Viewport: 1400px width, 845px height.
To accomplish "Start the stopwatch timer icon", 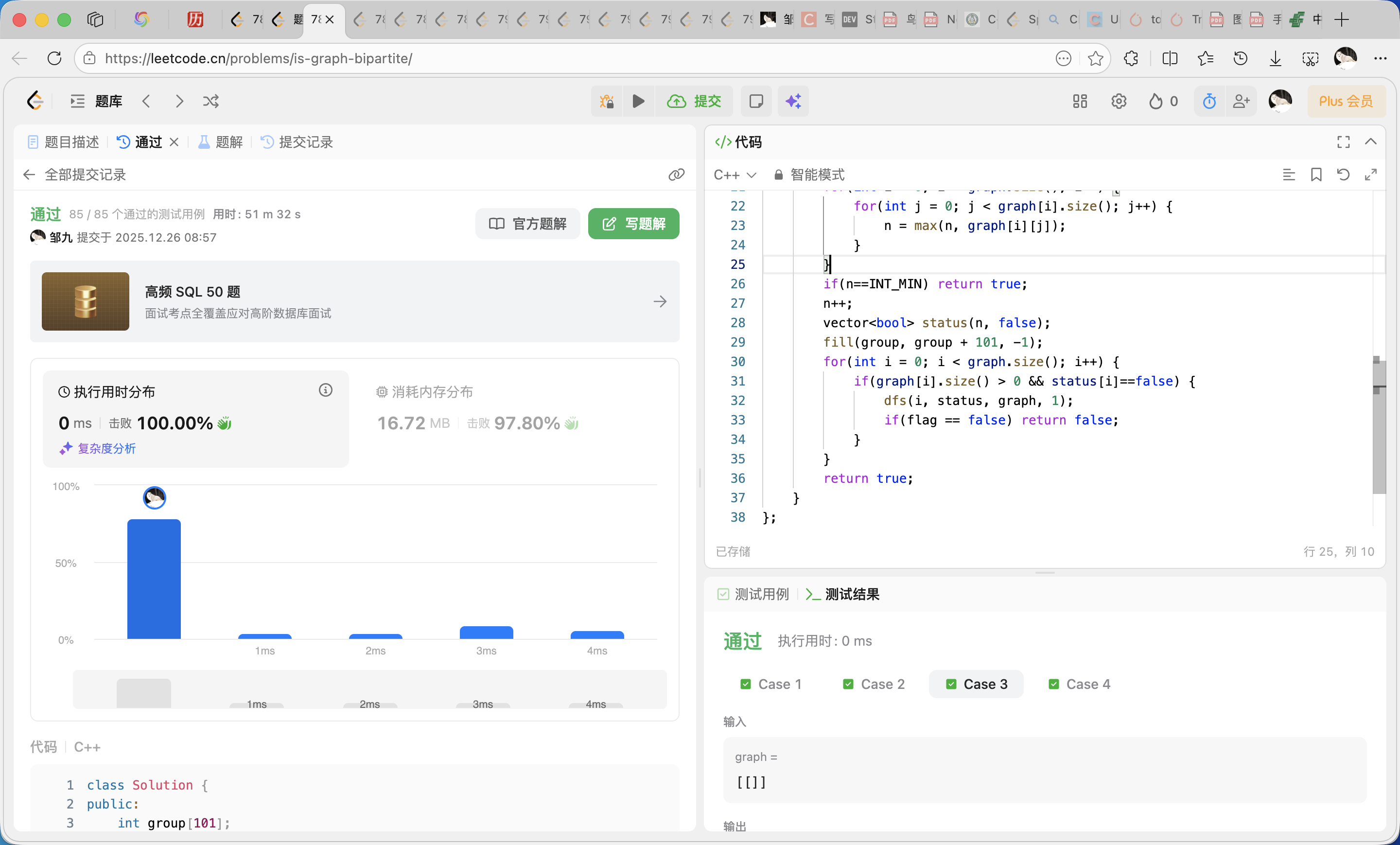I will tap(1209, 101).
